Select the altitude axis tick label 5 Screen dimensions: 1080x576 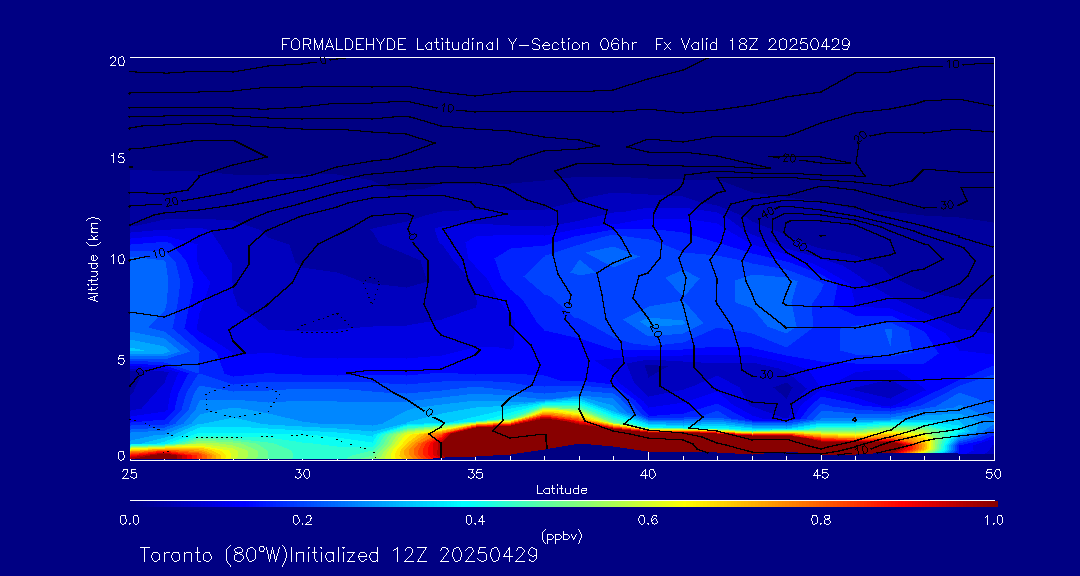pyautogui.click(x=121, y=359)
